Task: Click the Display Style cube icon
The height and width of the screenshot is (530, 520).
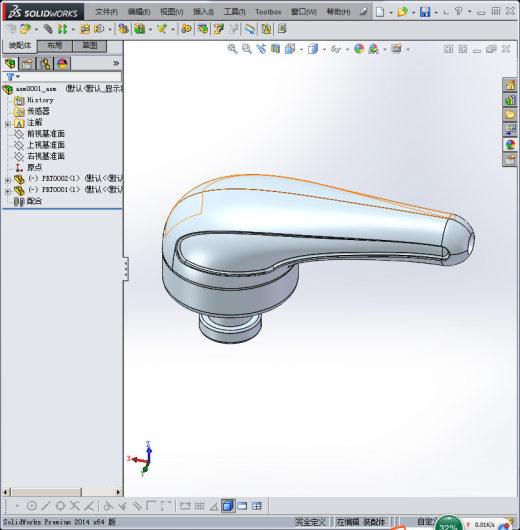Action: (x=313, y=49)
